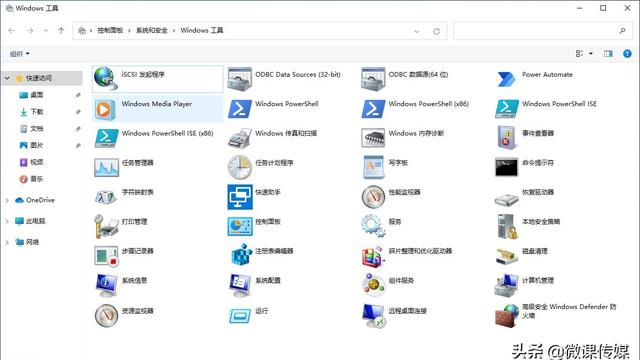Screen dimensions: 640x360
Task: Open 恢复驱动器 drive icon
Action: (507, 200)
